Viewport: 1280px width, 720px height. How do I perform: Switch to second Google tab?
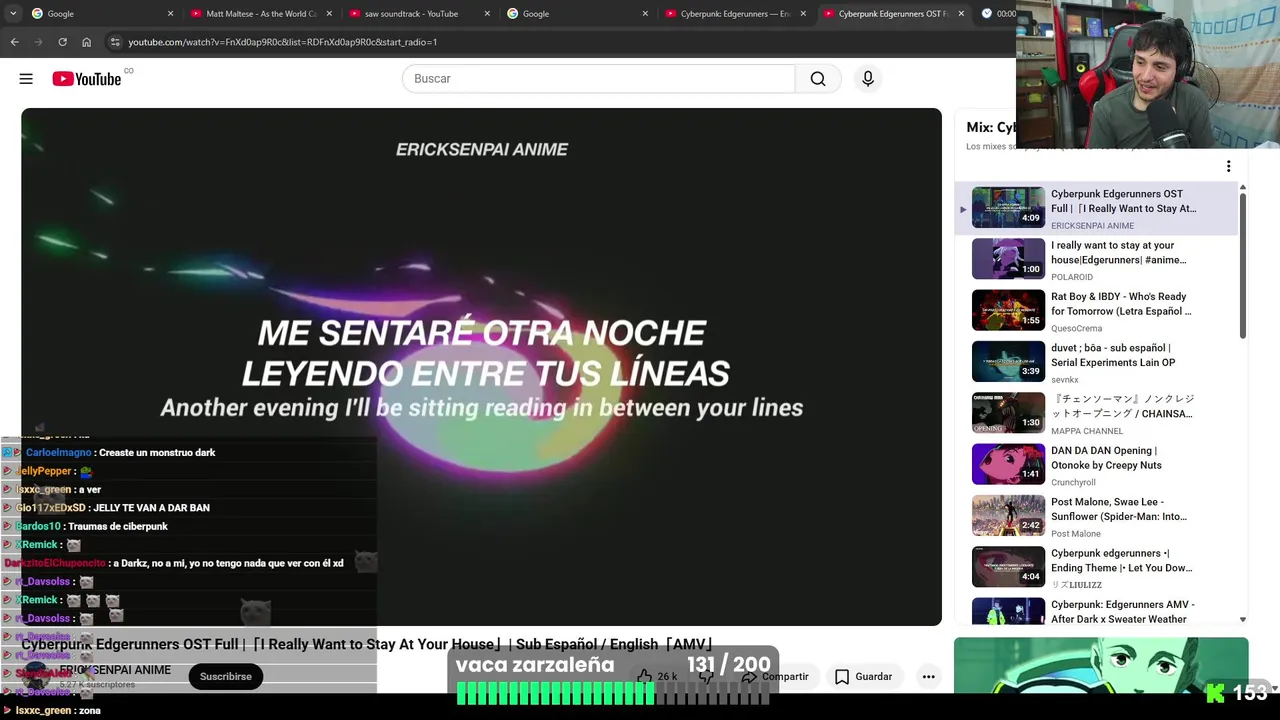click(576, 14)
